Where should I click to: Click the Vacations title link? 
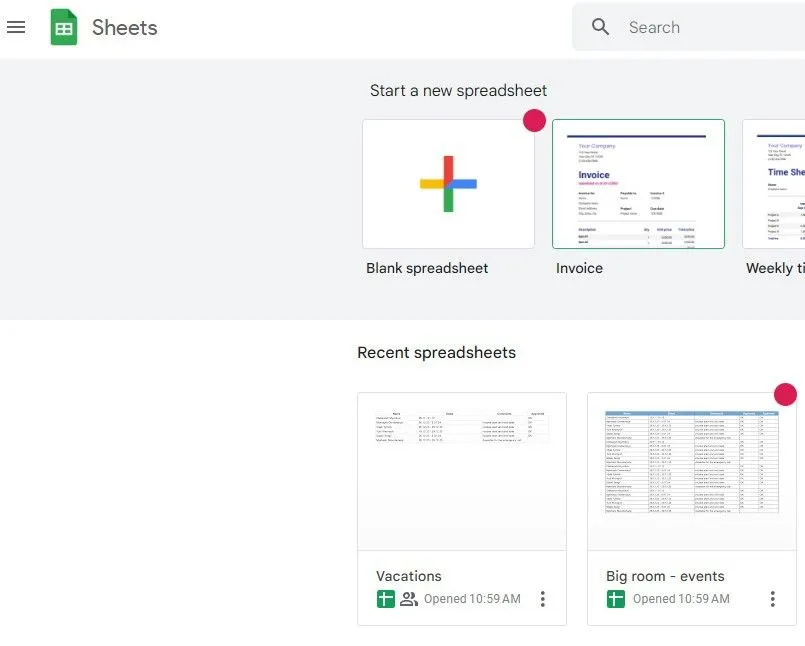tap(409, 576)
